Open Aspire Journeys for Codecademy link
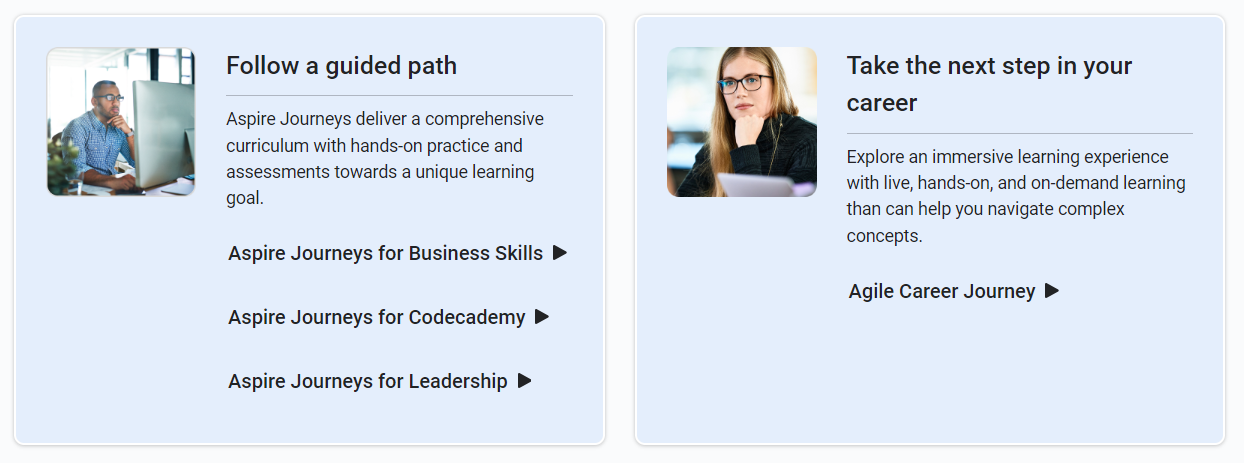 (x=376, y=317)
